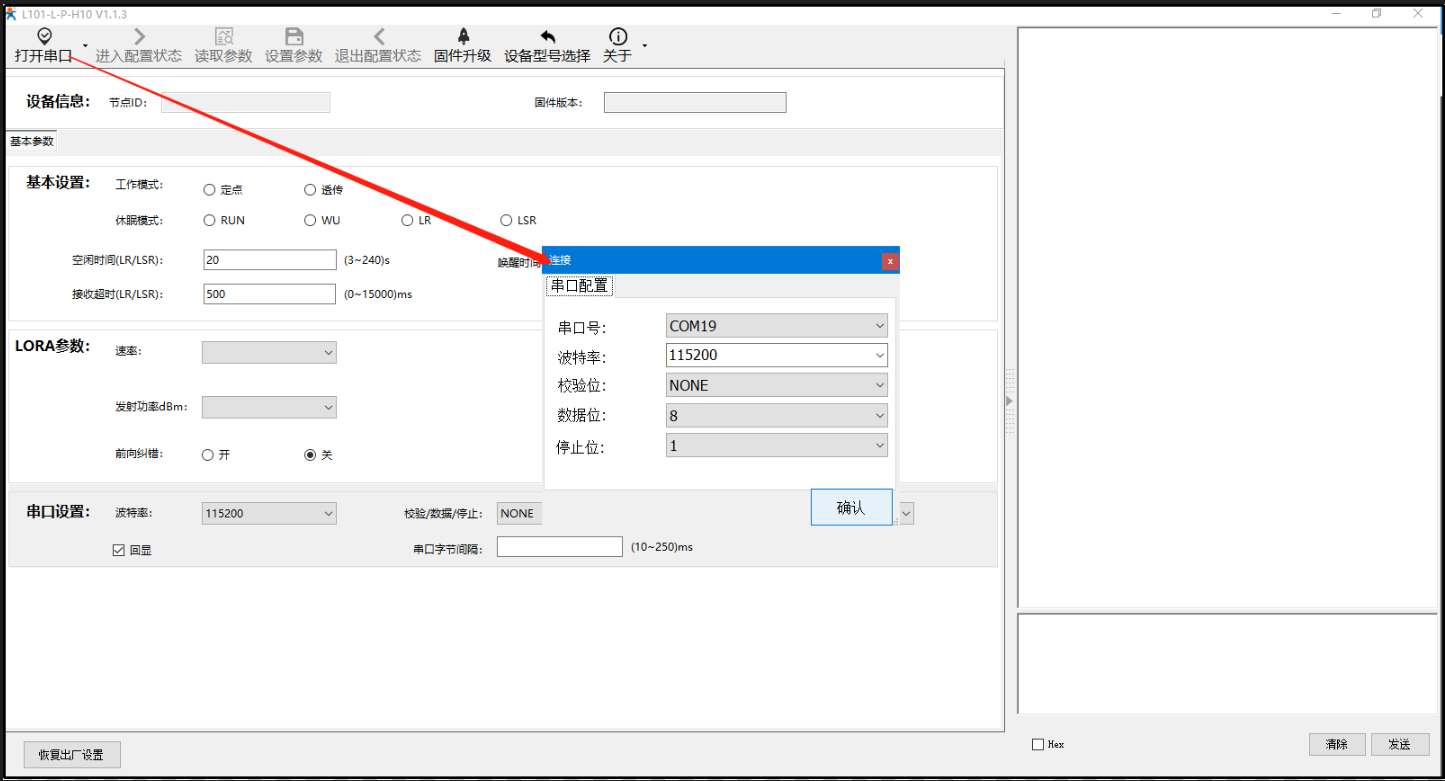Image resolution: width=1445 pixels, height=781 pixels.
Task: Click the 退出配置状态 toolbar icon
Action: click(x=378, y=37)
